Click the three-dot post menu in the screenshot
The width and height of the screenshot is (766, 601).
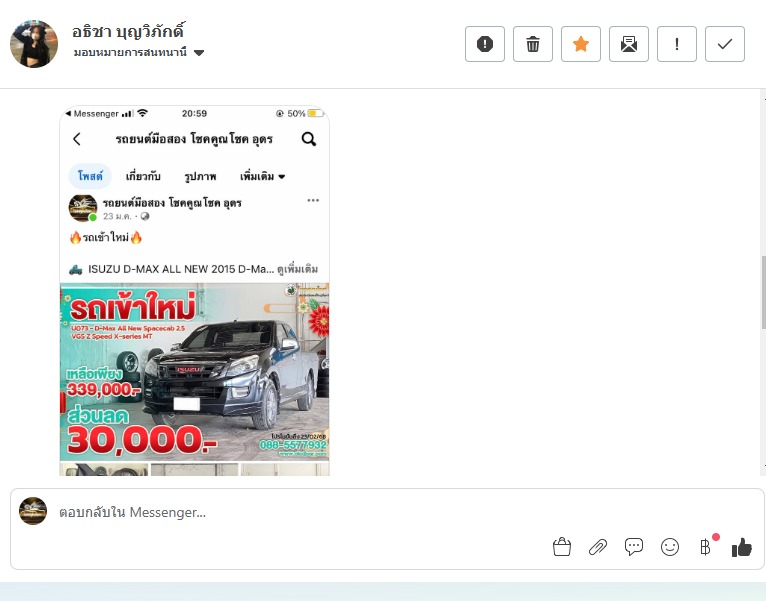coord(313,200)
